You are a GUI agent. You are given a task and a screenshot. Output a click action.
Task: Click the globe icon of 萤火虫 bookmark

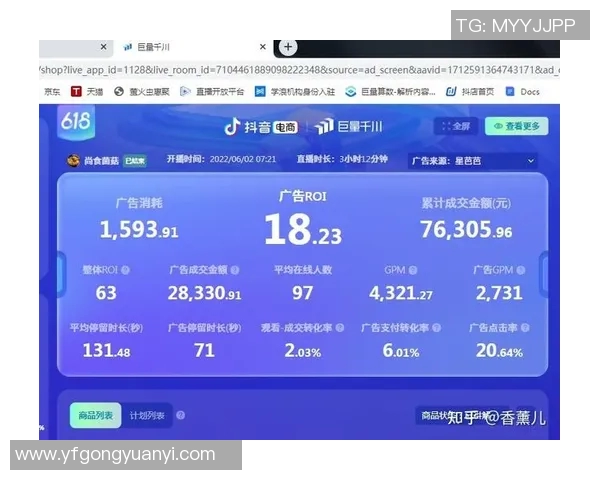[x=119, y=91]
